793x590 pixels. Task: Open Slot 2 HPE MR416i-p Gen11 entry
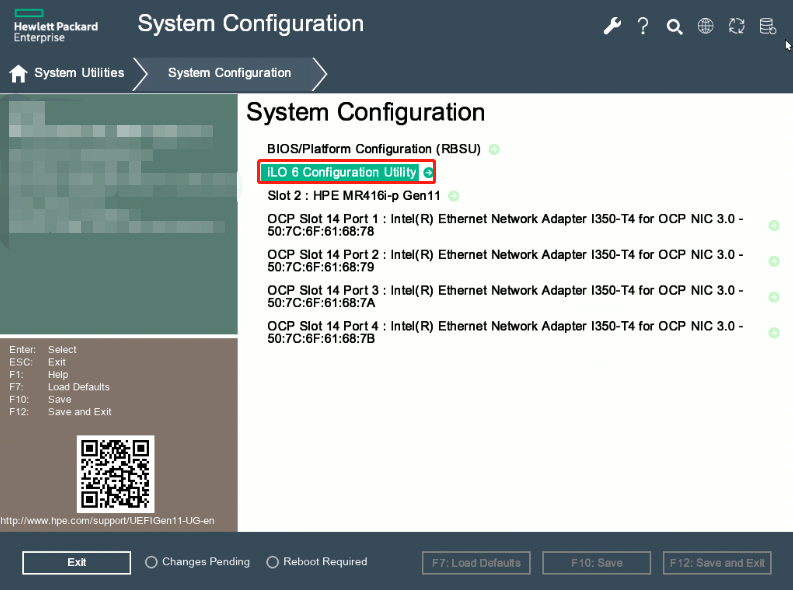(x=353, y=196)
